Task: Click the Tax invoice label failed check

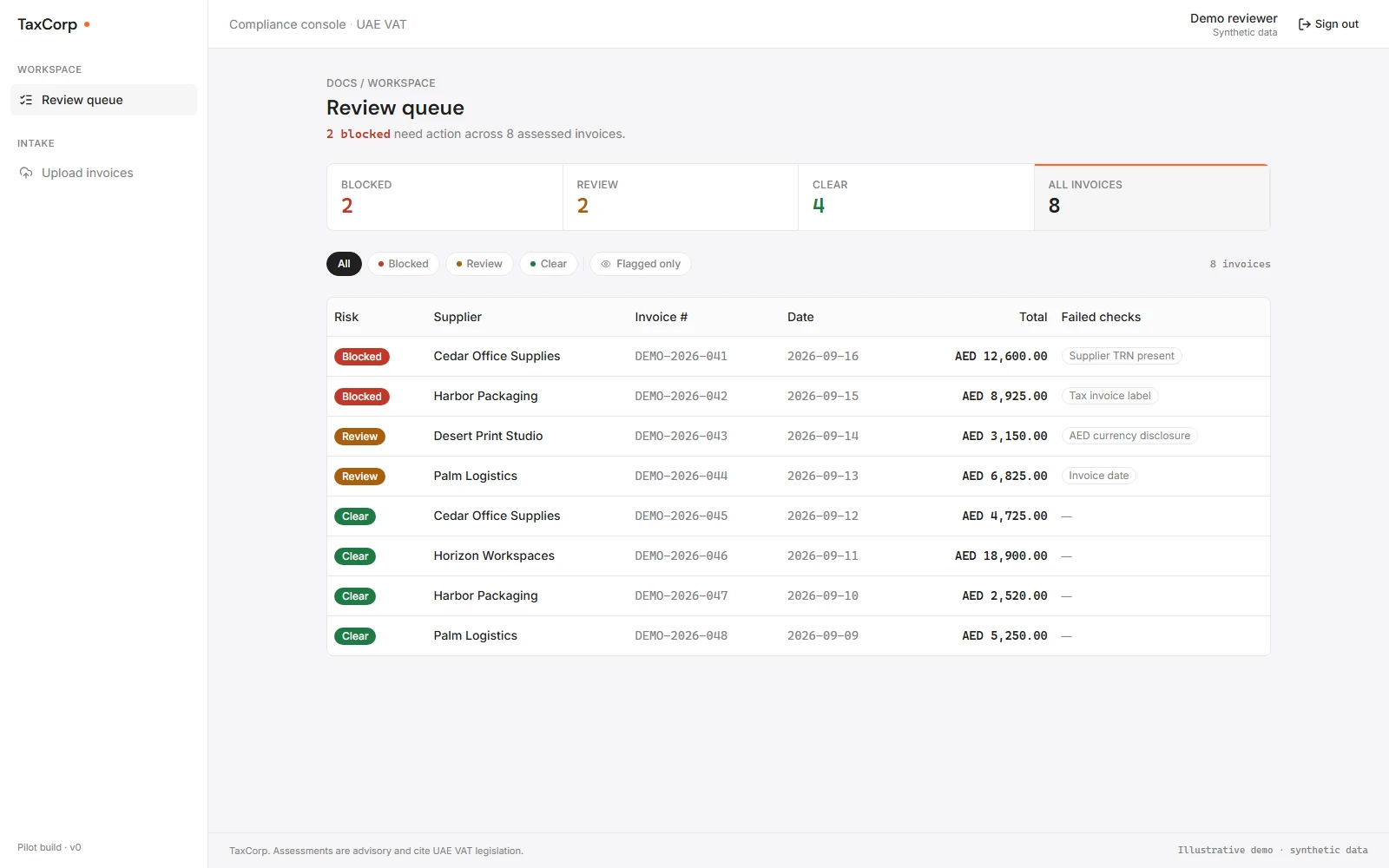Action: [x=1109, y=396]
